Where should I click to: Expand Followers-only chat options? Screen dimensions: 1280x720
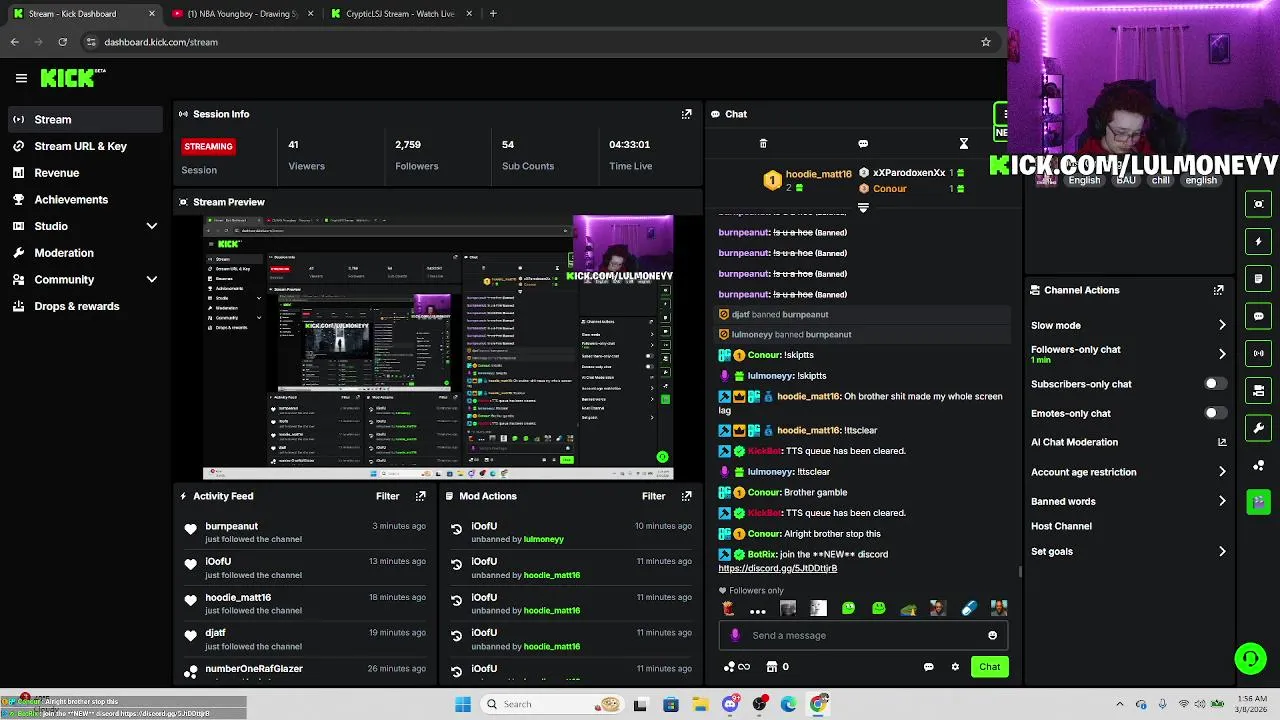coord(1222,354)
